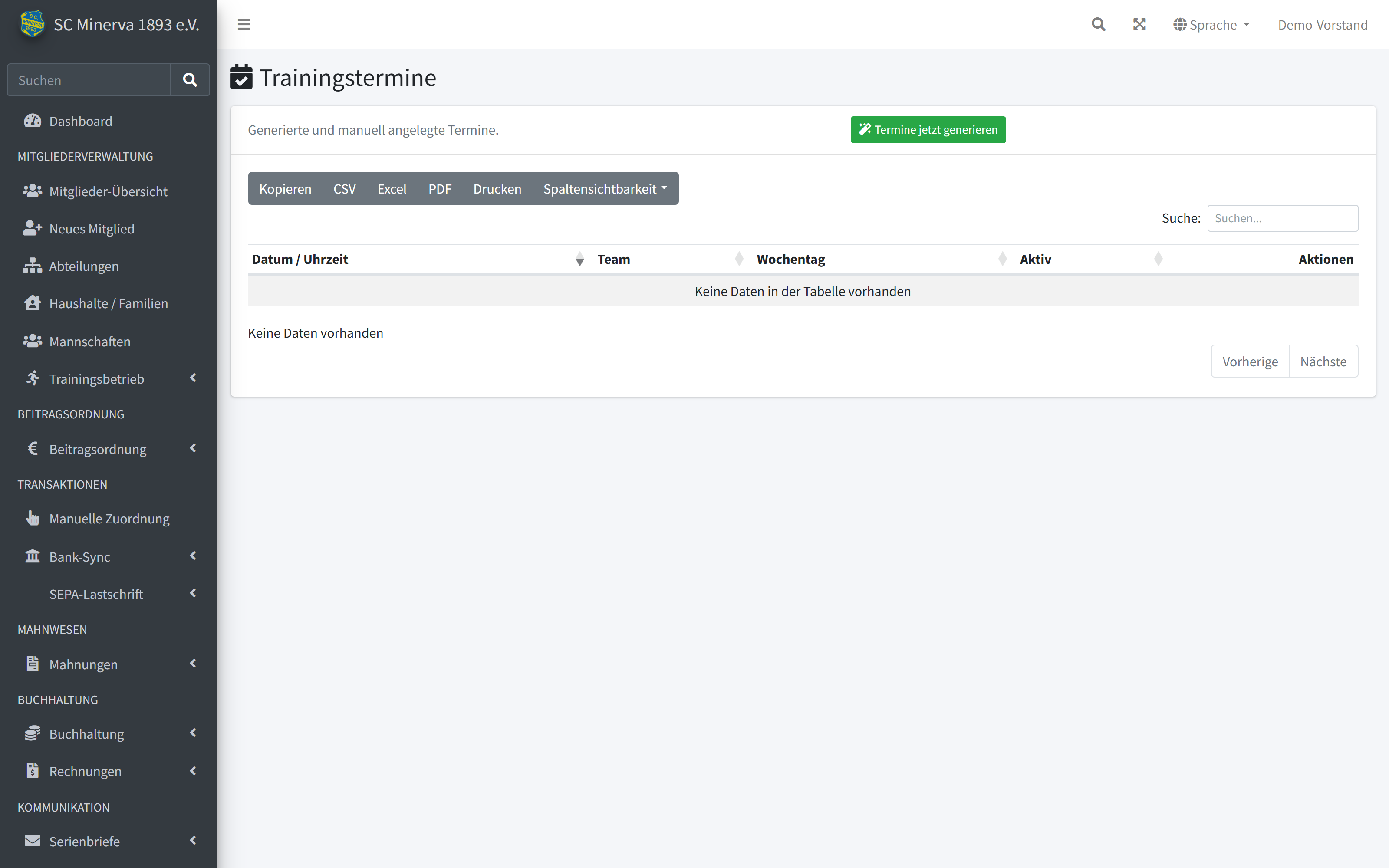Click the Dashboard gauge icon
The height and width of the screenshot is (868, 1389).
click(x=33, y=121)
